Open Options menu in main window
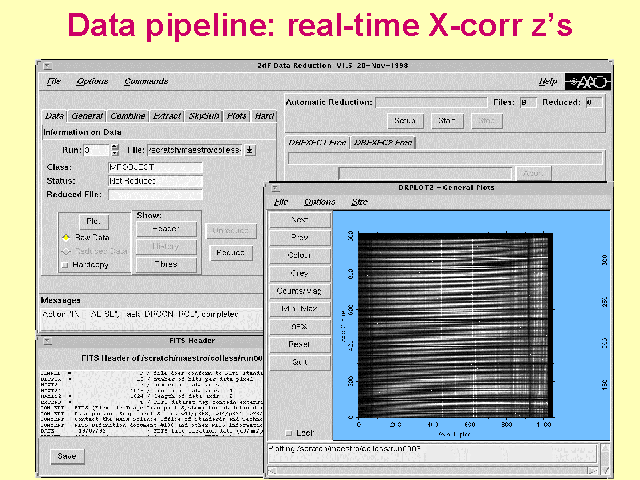This screenshot has height=480, width=640. [x=92, y=81]
